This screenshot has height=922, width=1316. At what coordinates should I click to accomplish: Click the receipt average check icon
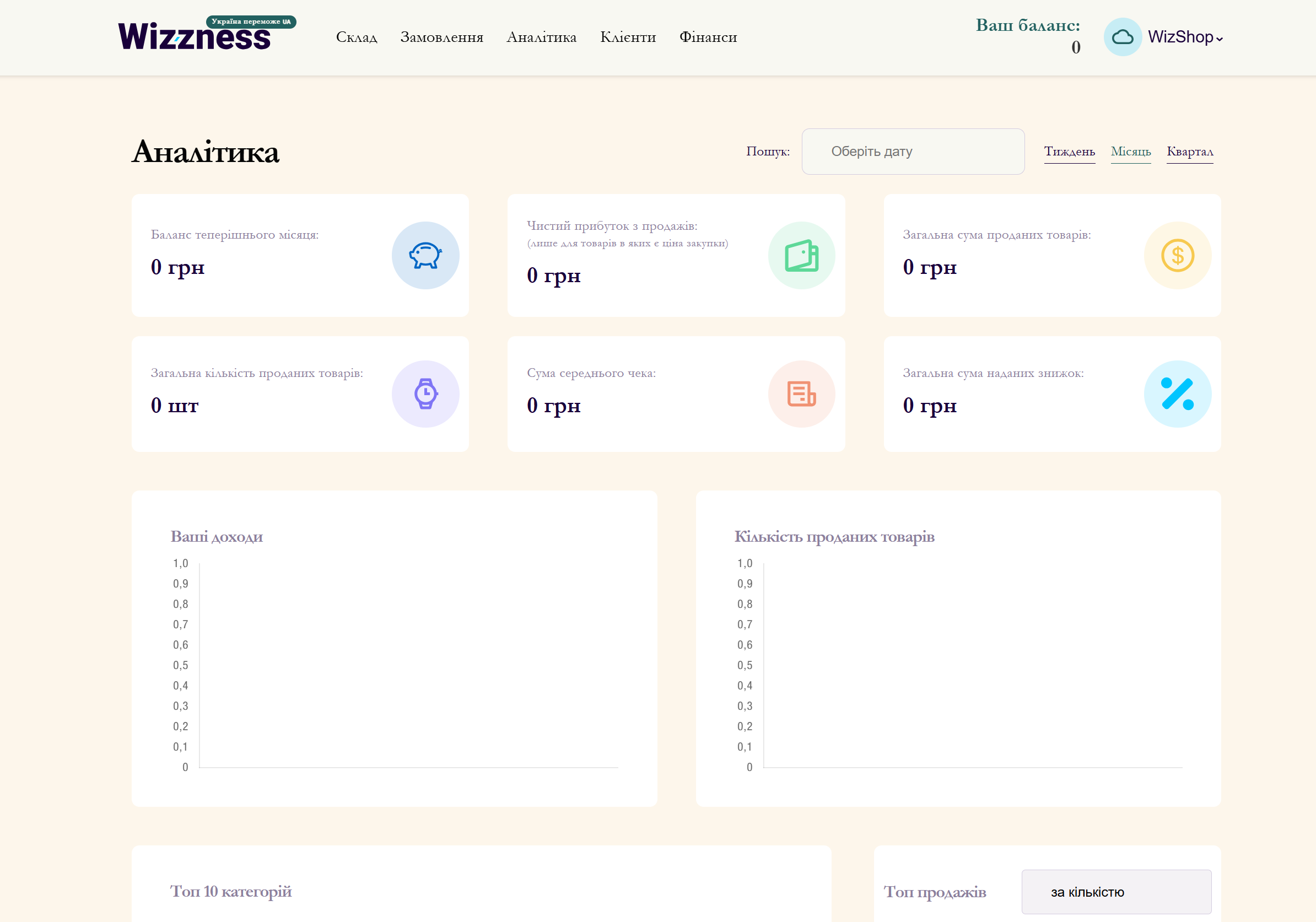[801, 393]
